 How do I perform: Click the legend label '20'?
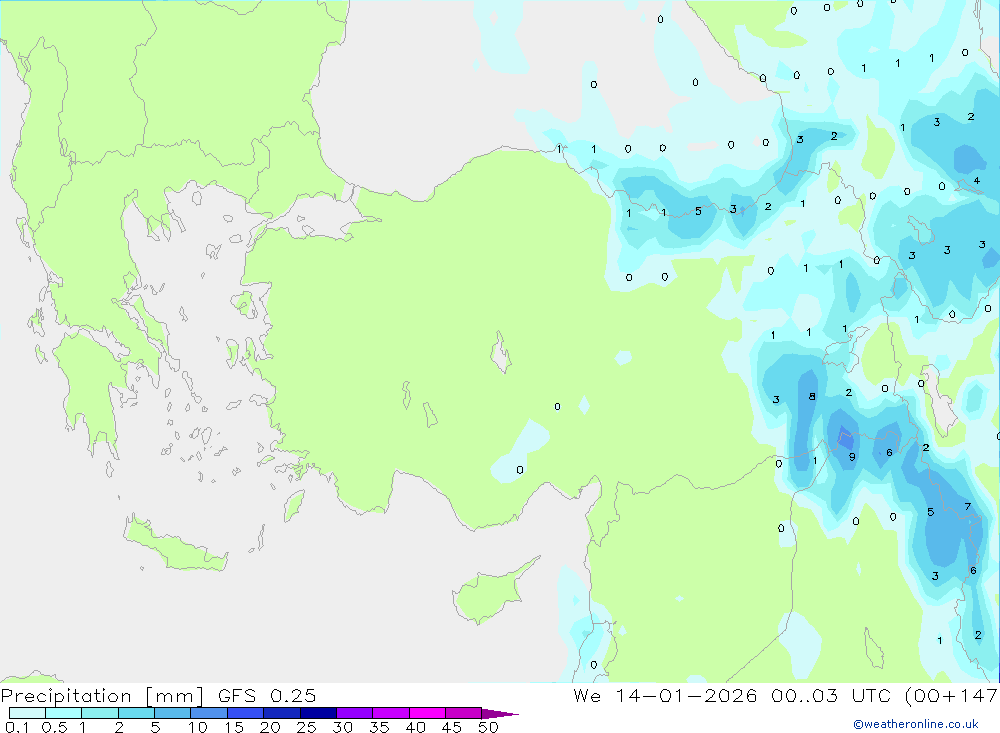click(x=270, y=727)
